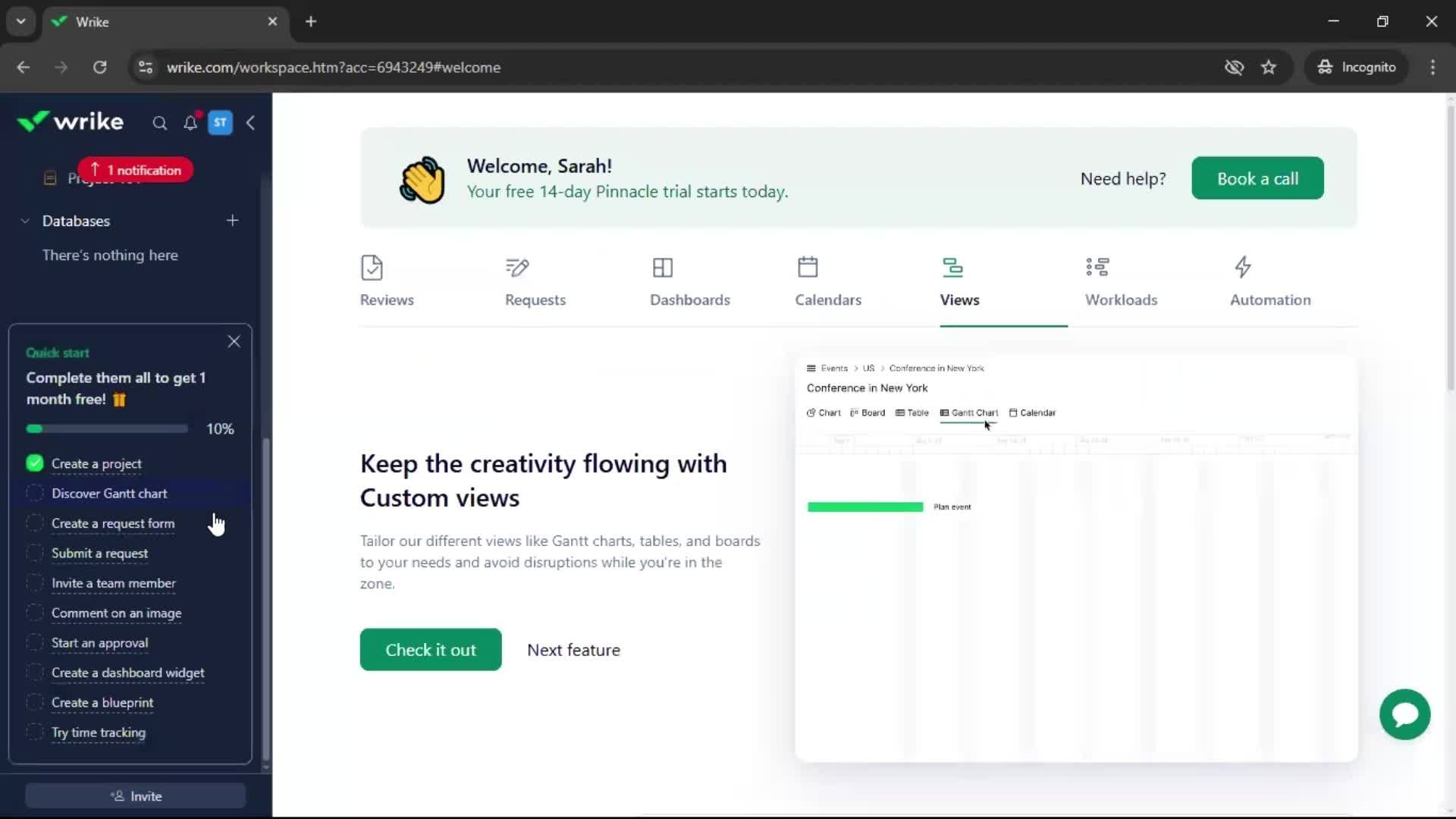The image size is (1456, 819).
Task: Open the chat support bubble
Action: click(x=1404, y=714)
